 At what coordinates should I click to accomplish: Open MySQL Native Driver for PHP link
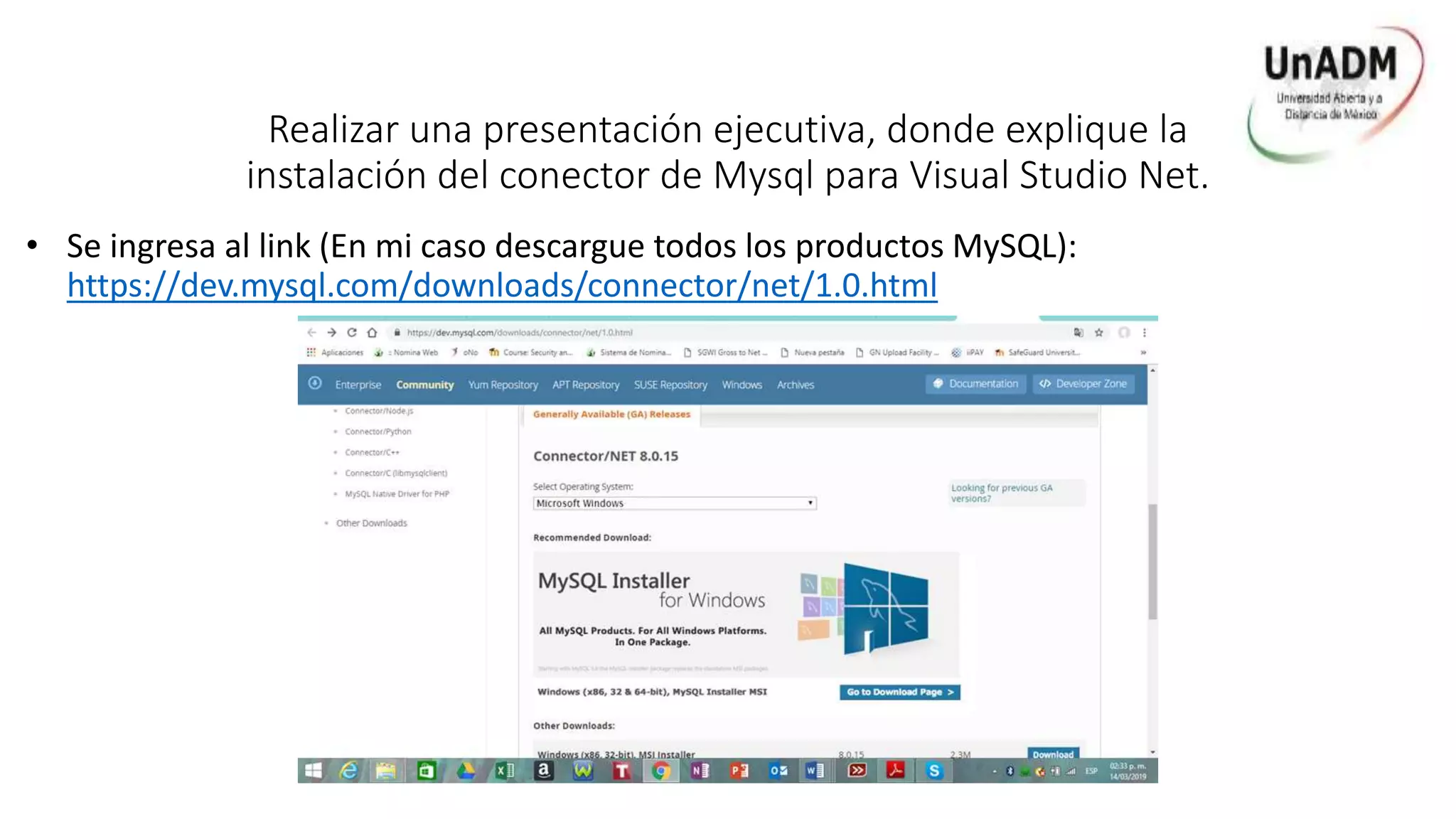point(397,493)
